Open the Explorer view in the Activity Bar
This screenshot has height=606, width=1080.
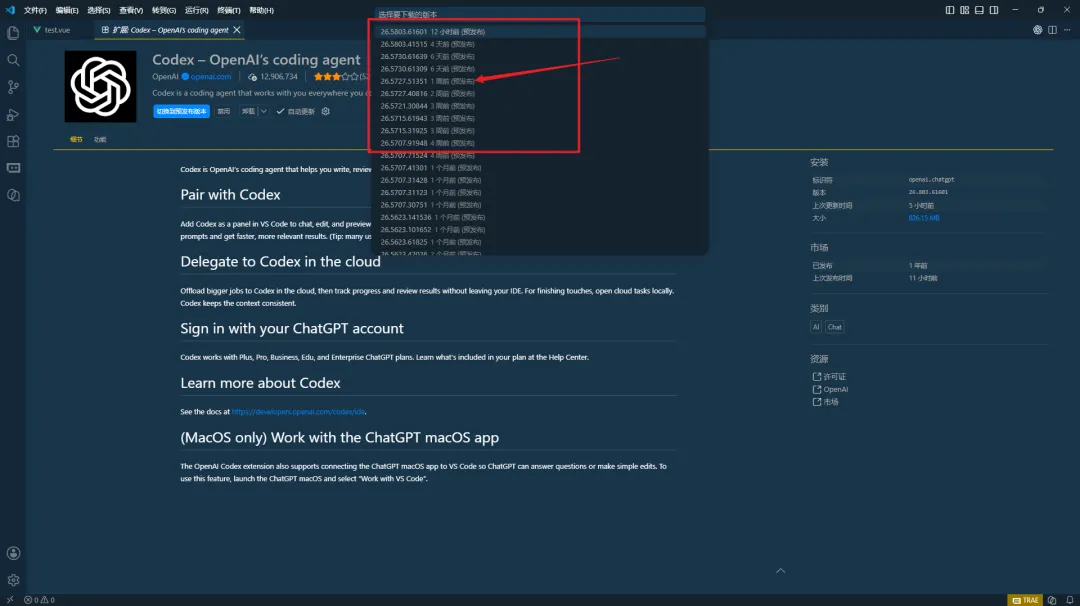tap(13, 33)
